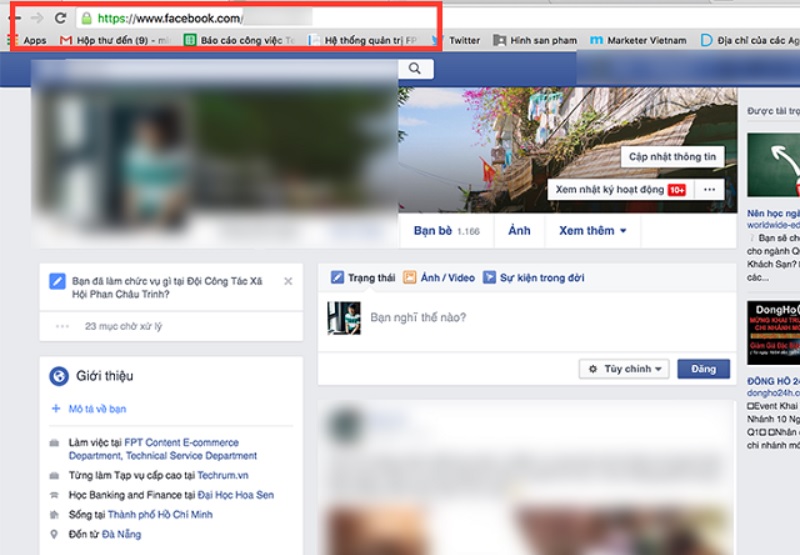Open the Báo cáo công việc bookmark
Screen dimensions: 800x555
point(240,40)
